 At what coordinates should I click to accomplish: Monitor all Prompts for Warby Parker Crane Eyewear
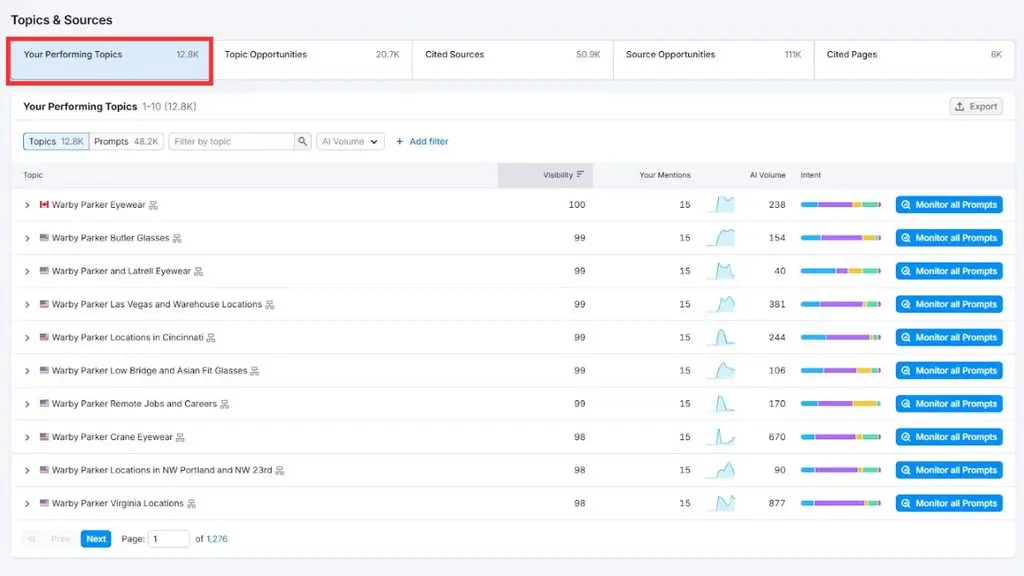(949, 437)
